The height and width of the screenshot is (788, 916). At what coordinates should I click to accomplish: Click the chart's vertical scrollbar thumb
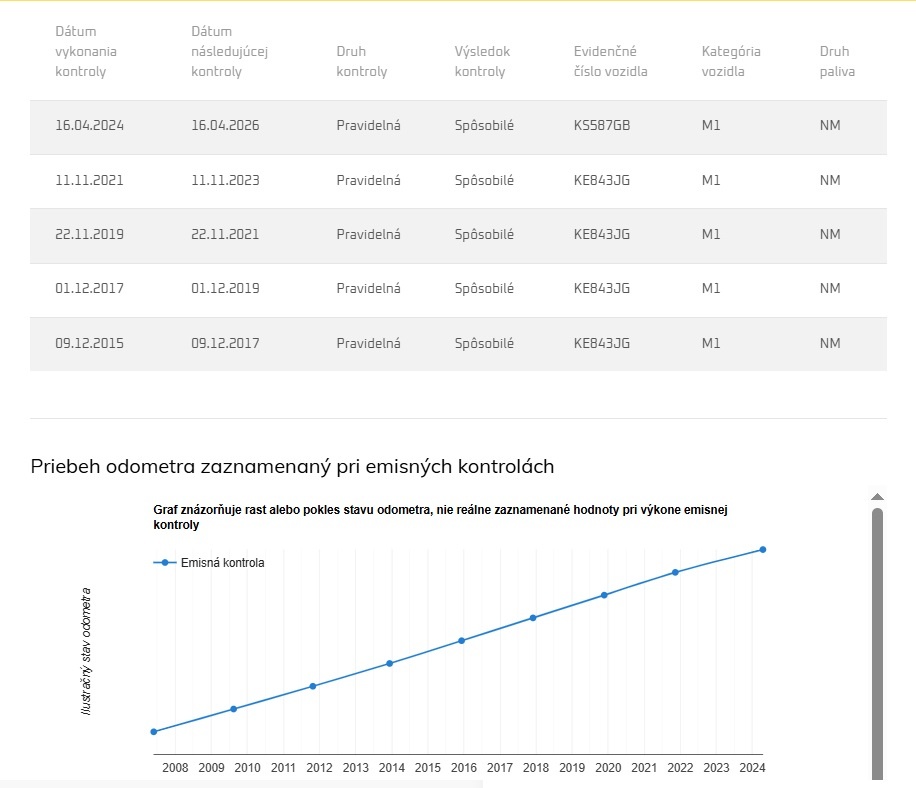pyautogui.click(x=877, y=640)
